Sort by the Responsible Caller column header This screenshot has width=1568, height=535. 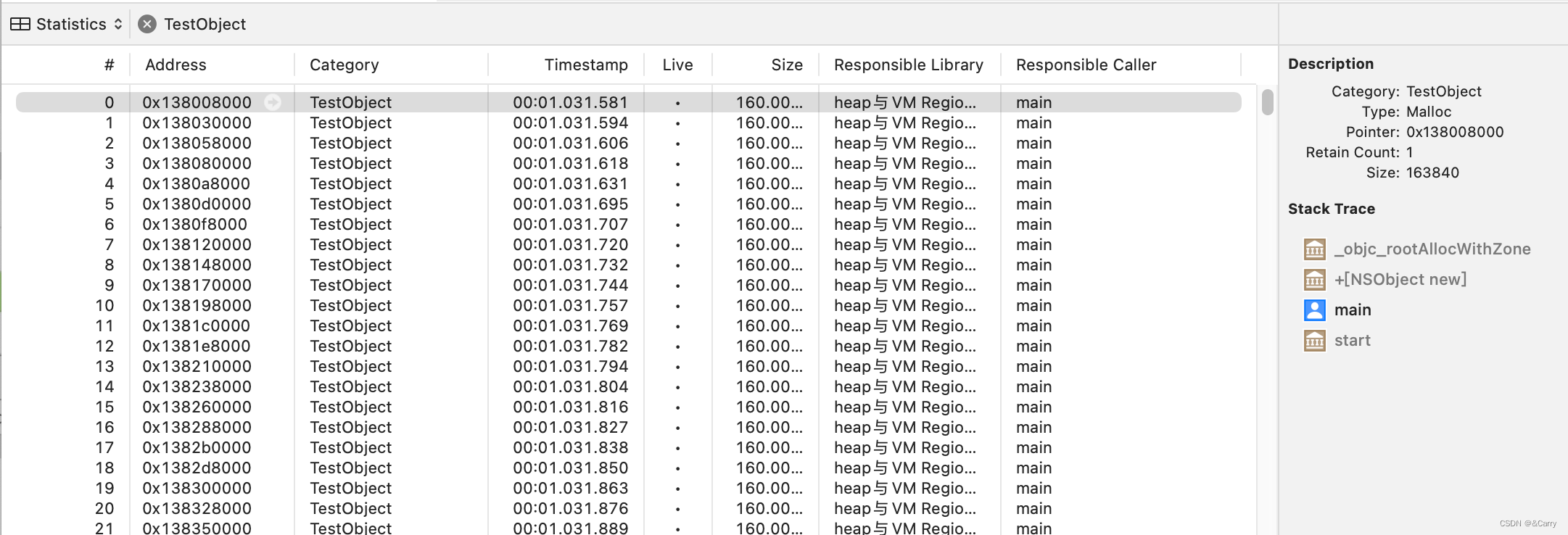(x=1086, y=65)
